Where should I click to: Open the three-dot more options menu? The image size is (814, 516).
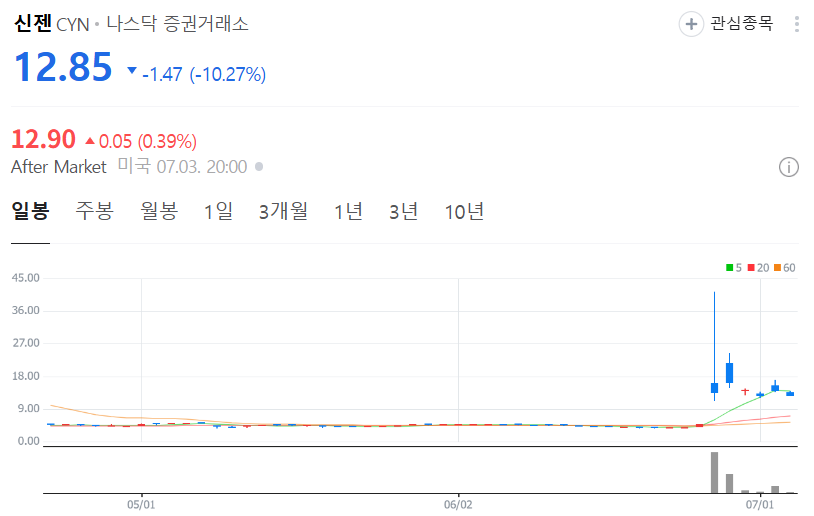pyautogui.click(x=796, y=24)
